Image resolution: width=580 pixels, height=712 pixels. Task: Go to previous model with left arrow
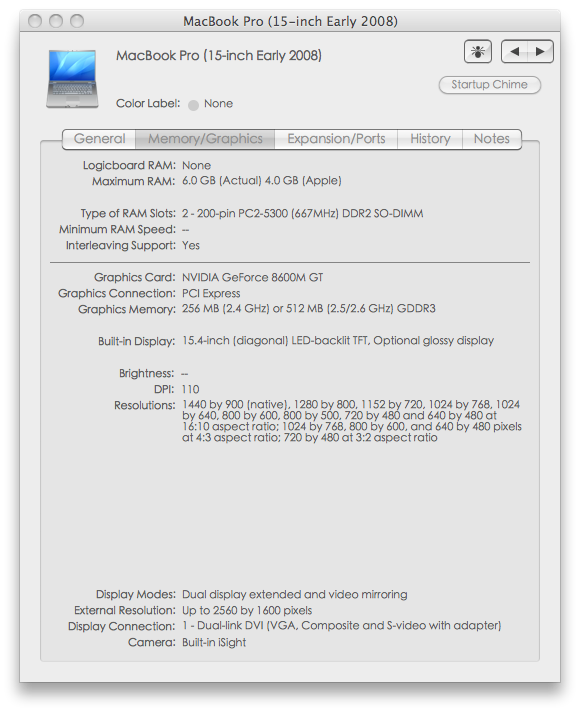pos(514,51)
